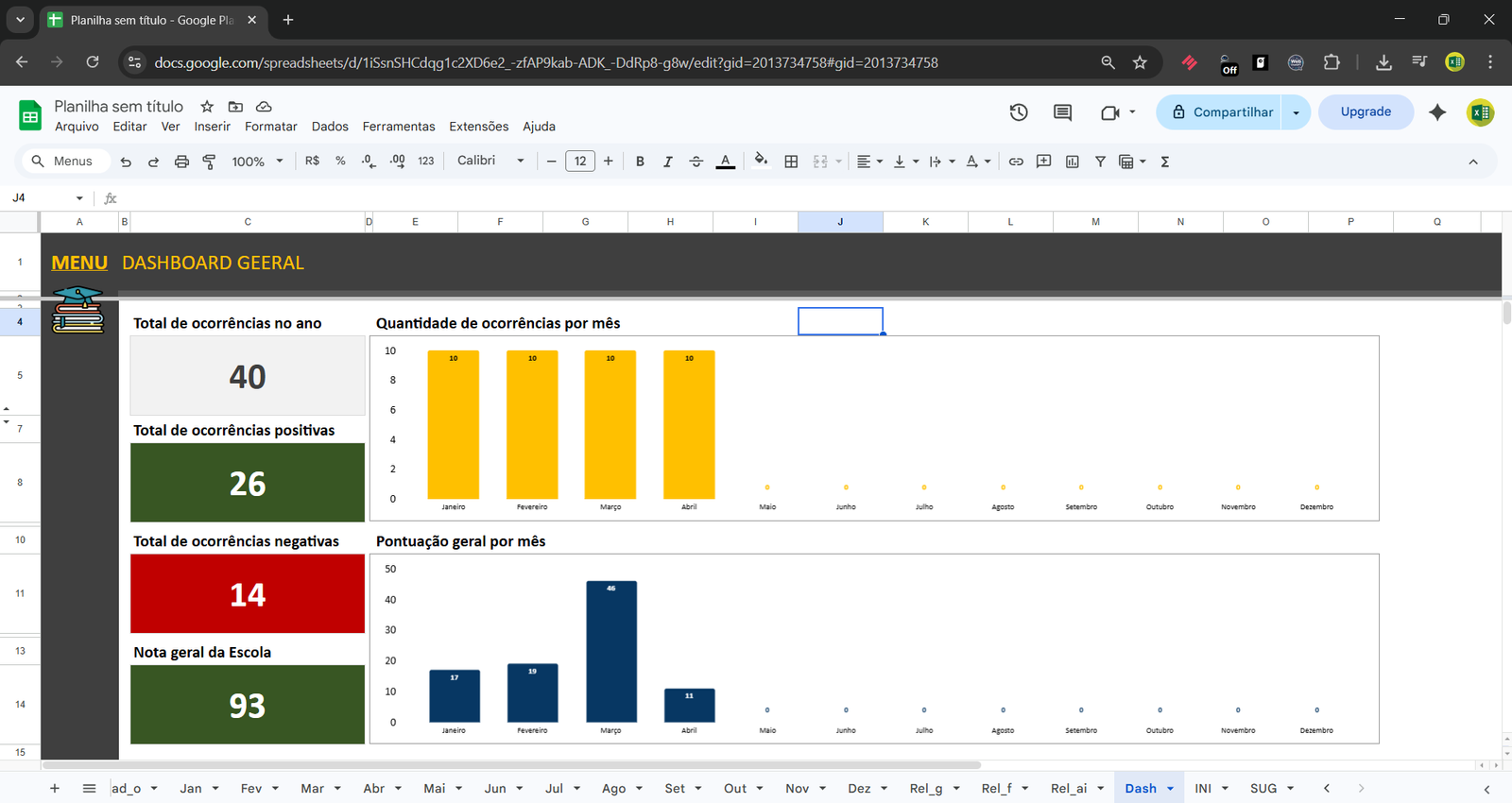1512x803 pixels.
Task: Open the Dash sheet tab arrow
Action: point(1171,789)
